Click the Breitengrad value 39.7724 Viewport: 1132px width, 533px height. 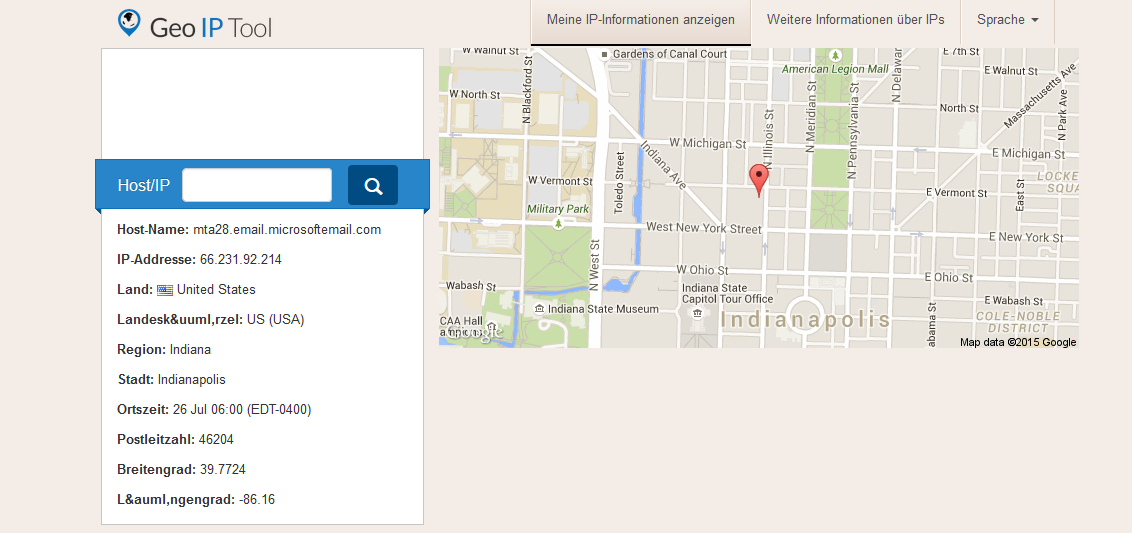click(x=222, y=469)
